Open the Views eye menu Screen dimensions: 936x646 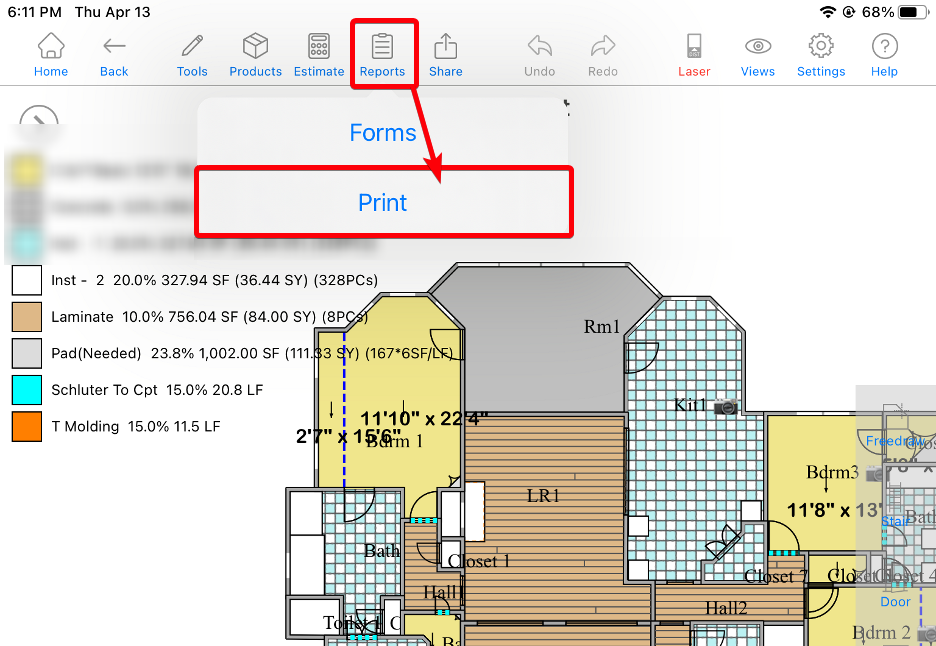[758, 55]
